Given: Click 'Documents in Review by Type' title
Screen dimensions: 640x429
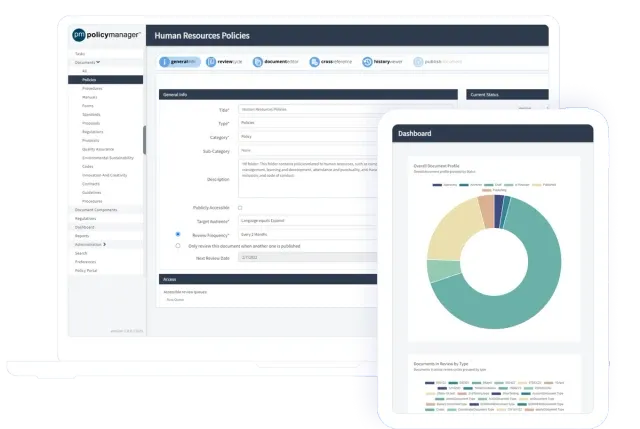Looking at the screenshot, I should point(441,364).
